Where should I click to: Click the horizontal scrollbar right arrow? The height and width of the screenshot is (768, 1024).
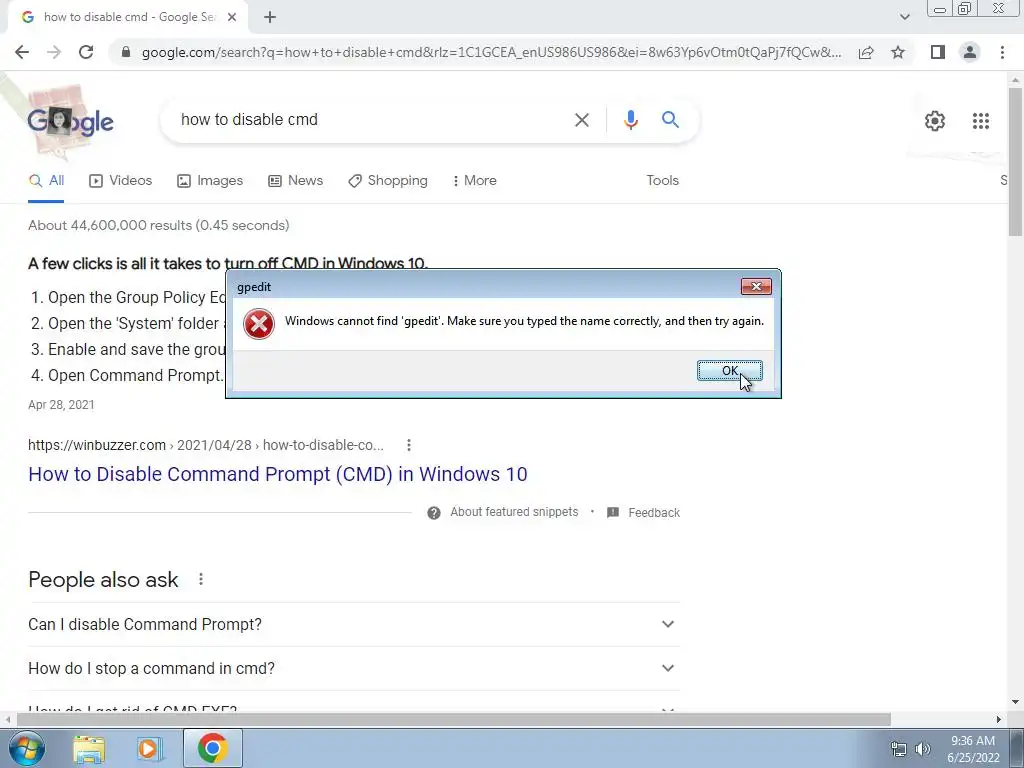tap(999, 719)
